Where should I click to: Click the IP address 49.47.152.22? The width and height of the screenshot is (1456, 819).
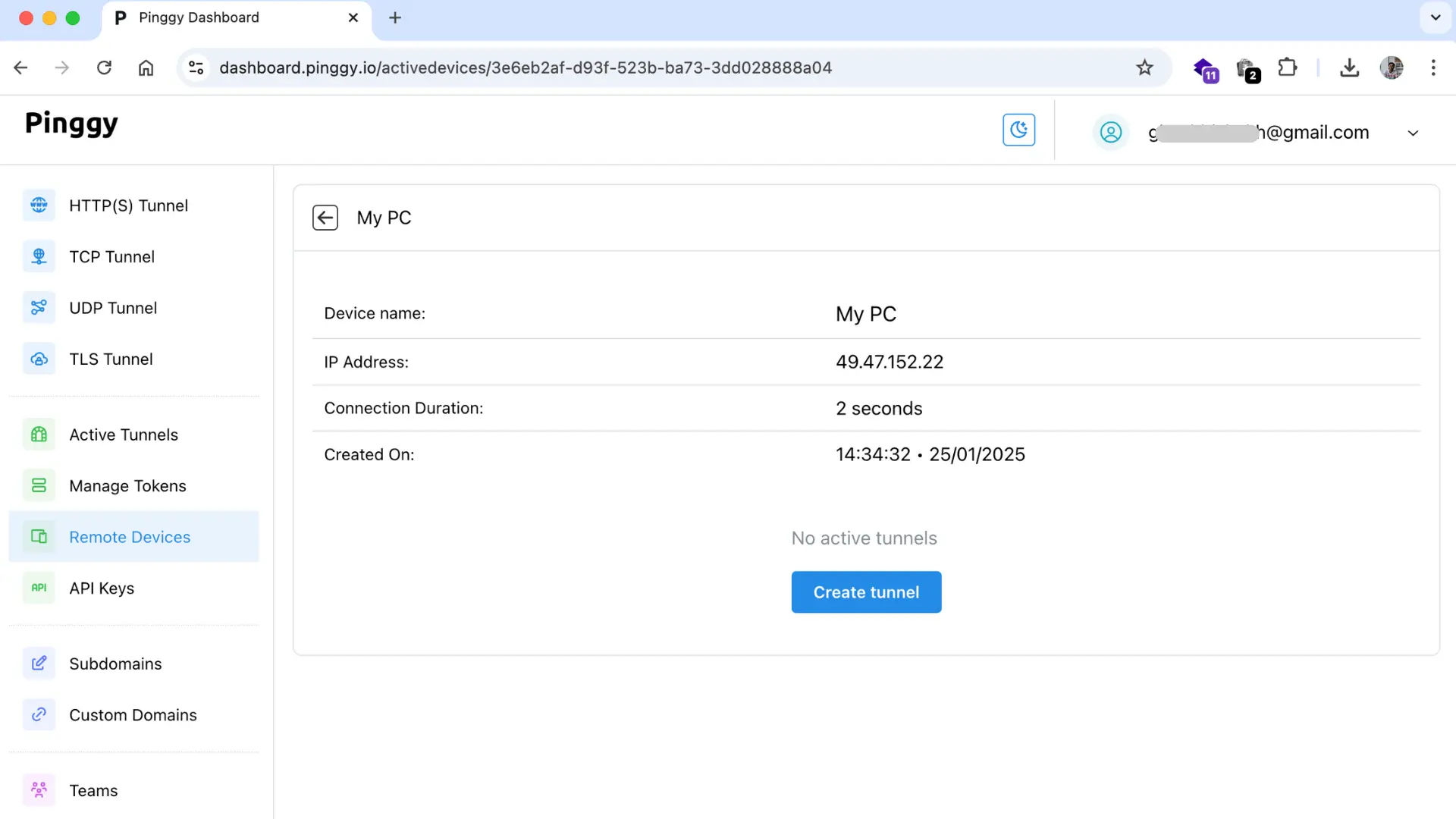[x=890, y=362]
